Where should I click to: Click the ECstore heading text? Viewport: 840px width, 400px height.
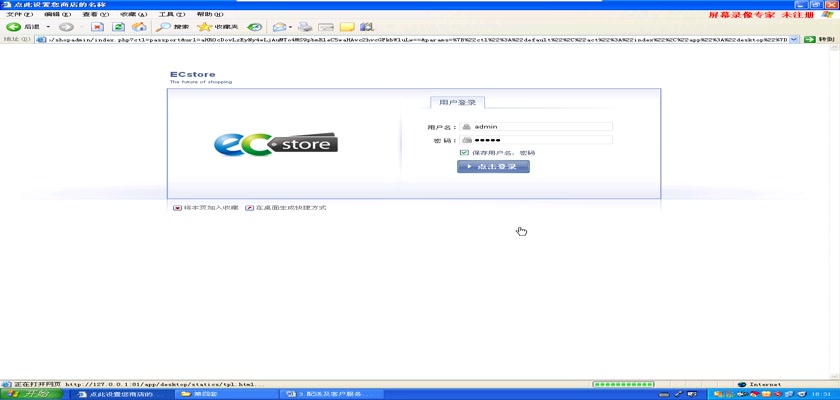(192, 74)
